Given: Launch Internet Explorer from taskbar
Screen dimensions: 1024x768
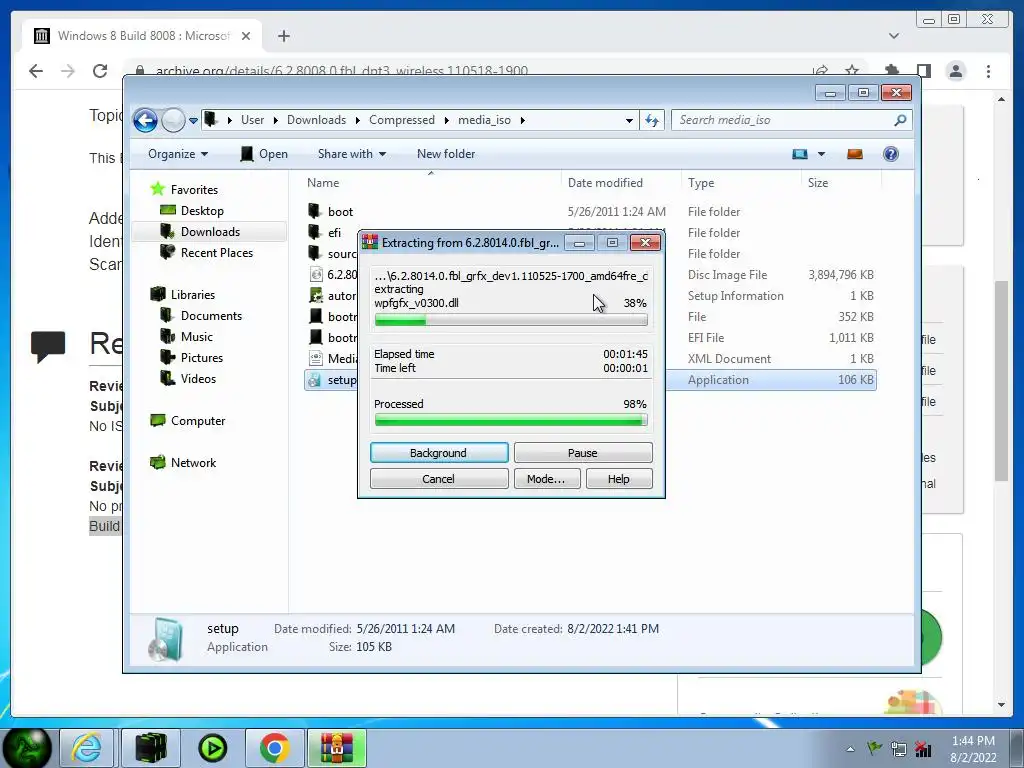Looking at the screenshot, I should coord(87,748).
